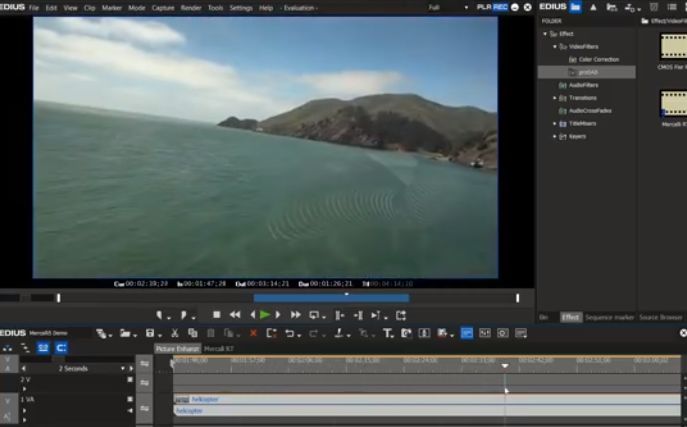Screen dimensions: 687x427
Task: Switch to the Sequence marker tab
Action: pyautogui.click(x=609, y=317)
